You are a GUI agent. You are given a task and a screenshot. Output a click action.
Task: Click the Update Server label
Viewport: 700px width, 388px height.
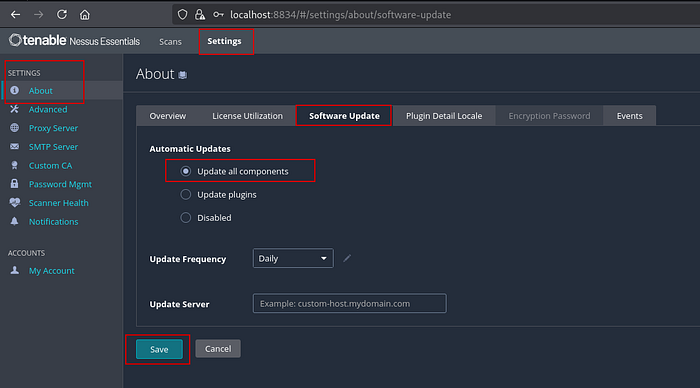point(179,304)
